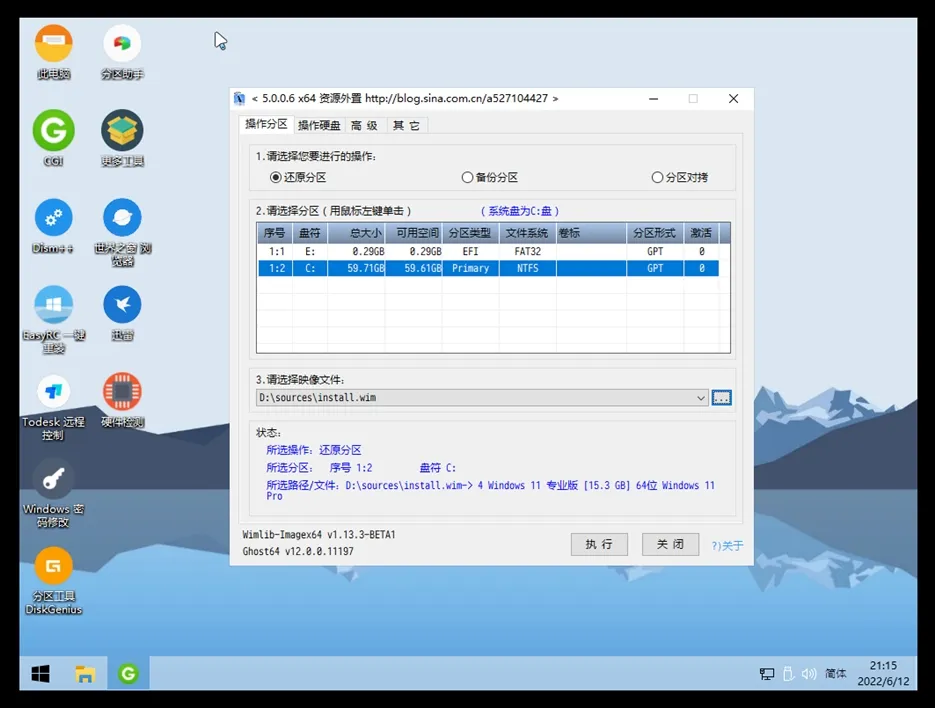Switch to the 操作硬盘 tab
935x708 pixels.
pos(319,125)
